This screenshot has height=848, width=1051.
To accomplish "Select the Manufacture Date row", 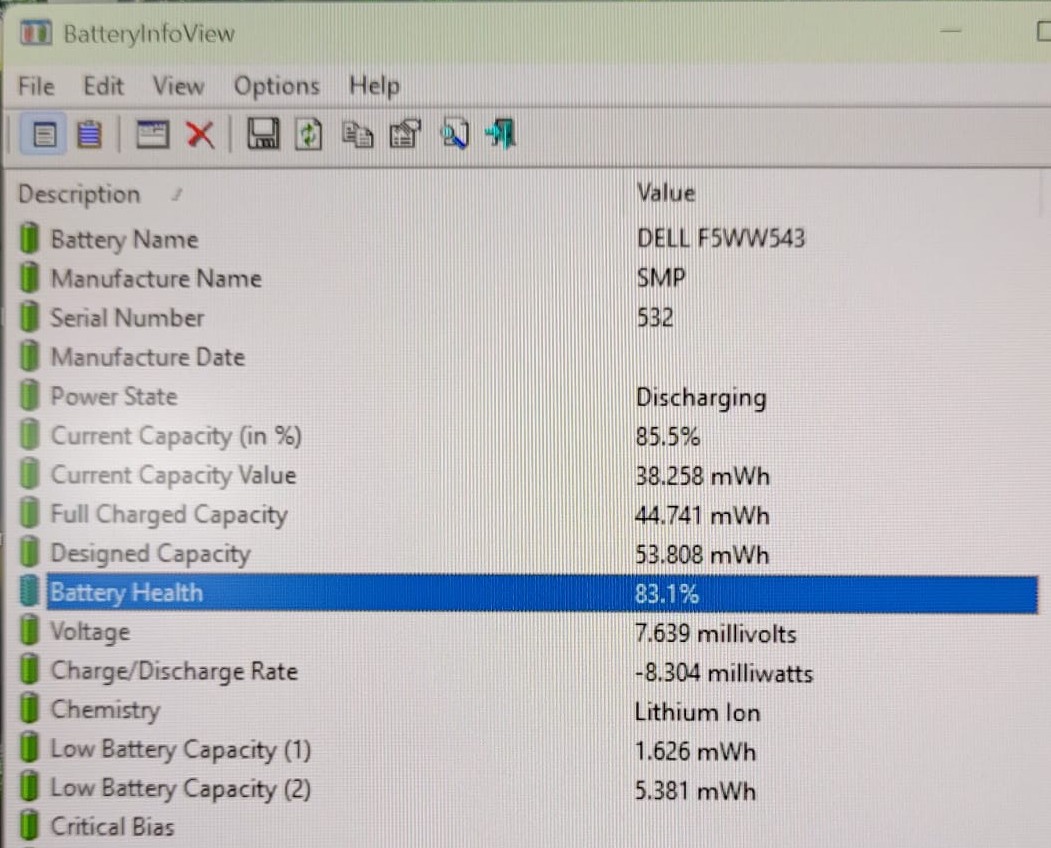I will (x=528, y=357).
